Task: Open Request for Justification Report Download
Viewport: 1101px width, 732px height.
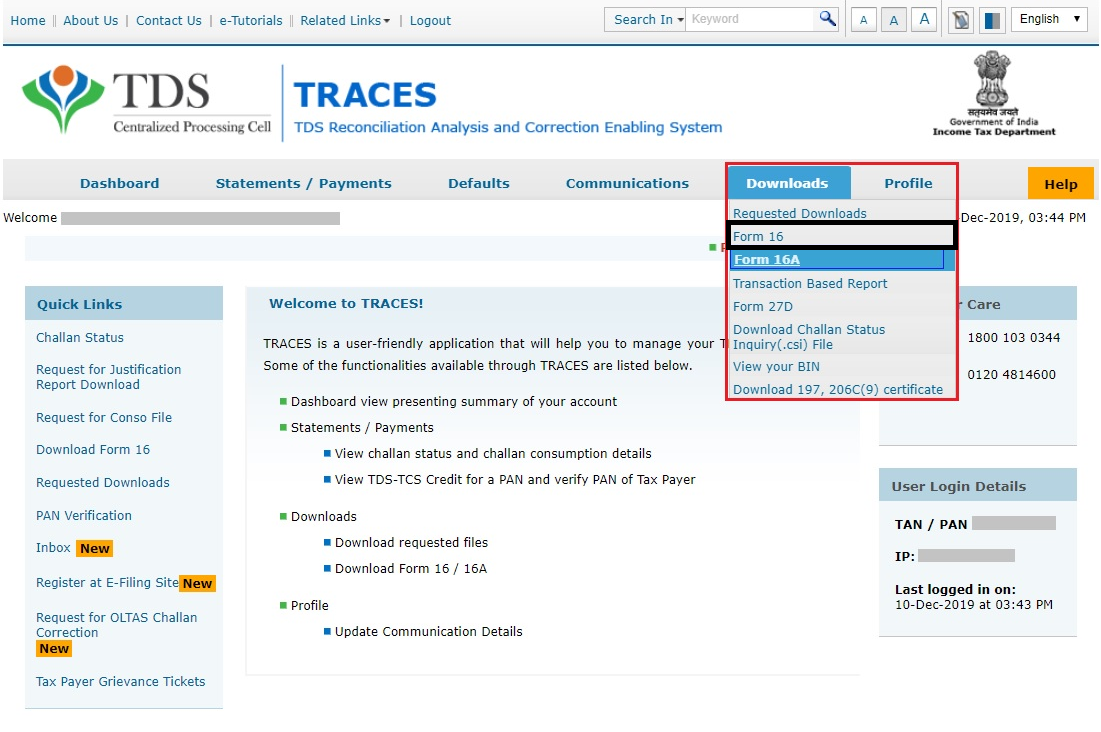Action: point(108,377)
